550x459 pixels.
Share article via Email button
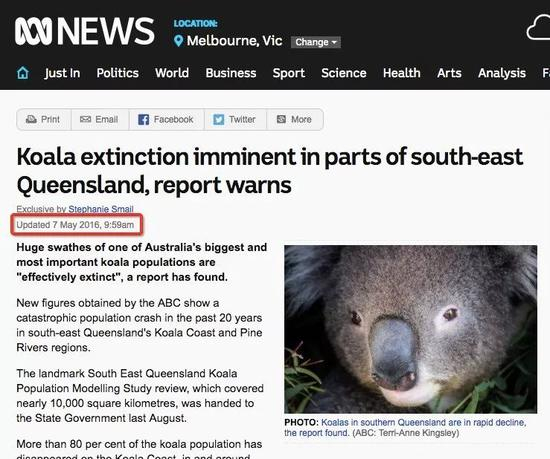coord(100,120)
